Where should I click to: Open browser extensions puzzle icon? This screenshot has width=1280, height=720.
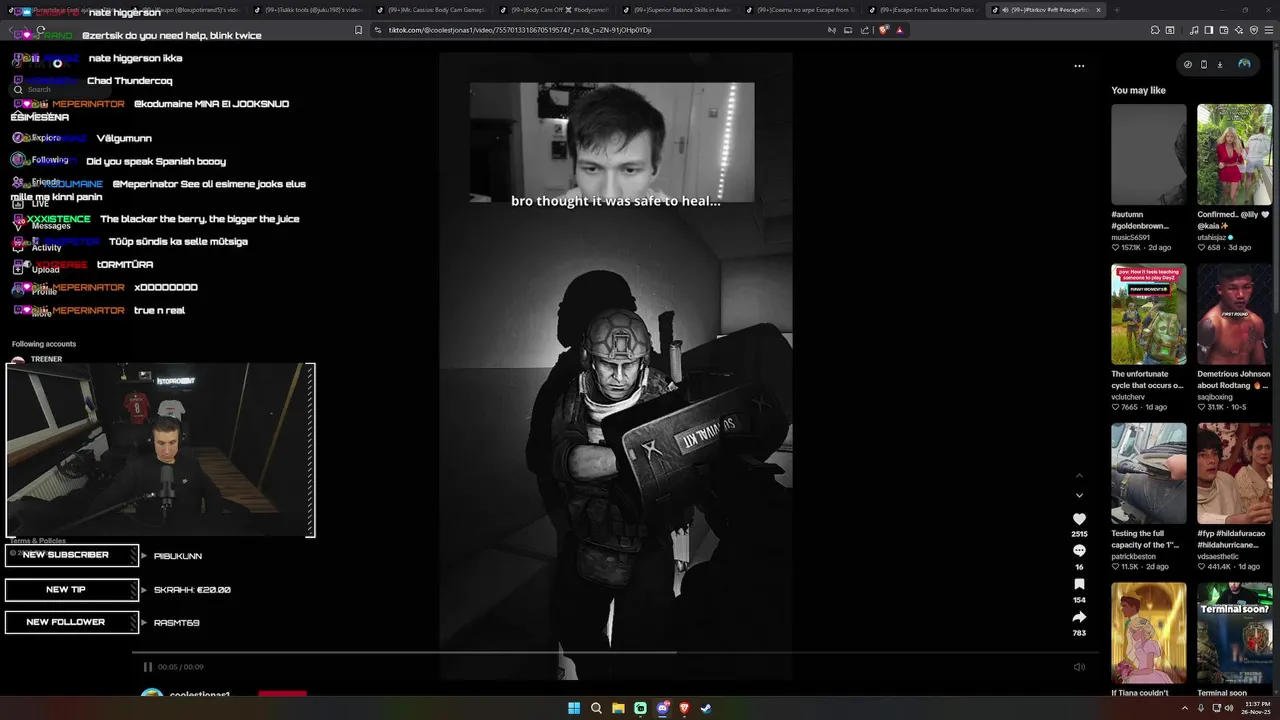click(x=1153, y=30)
